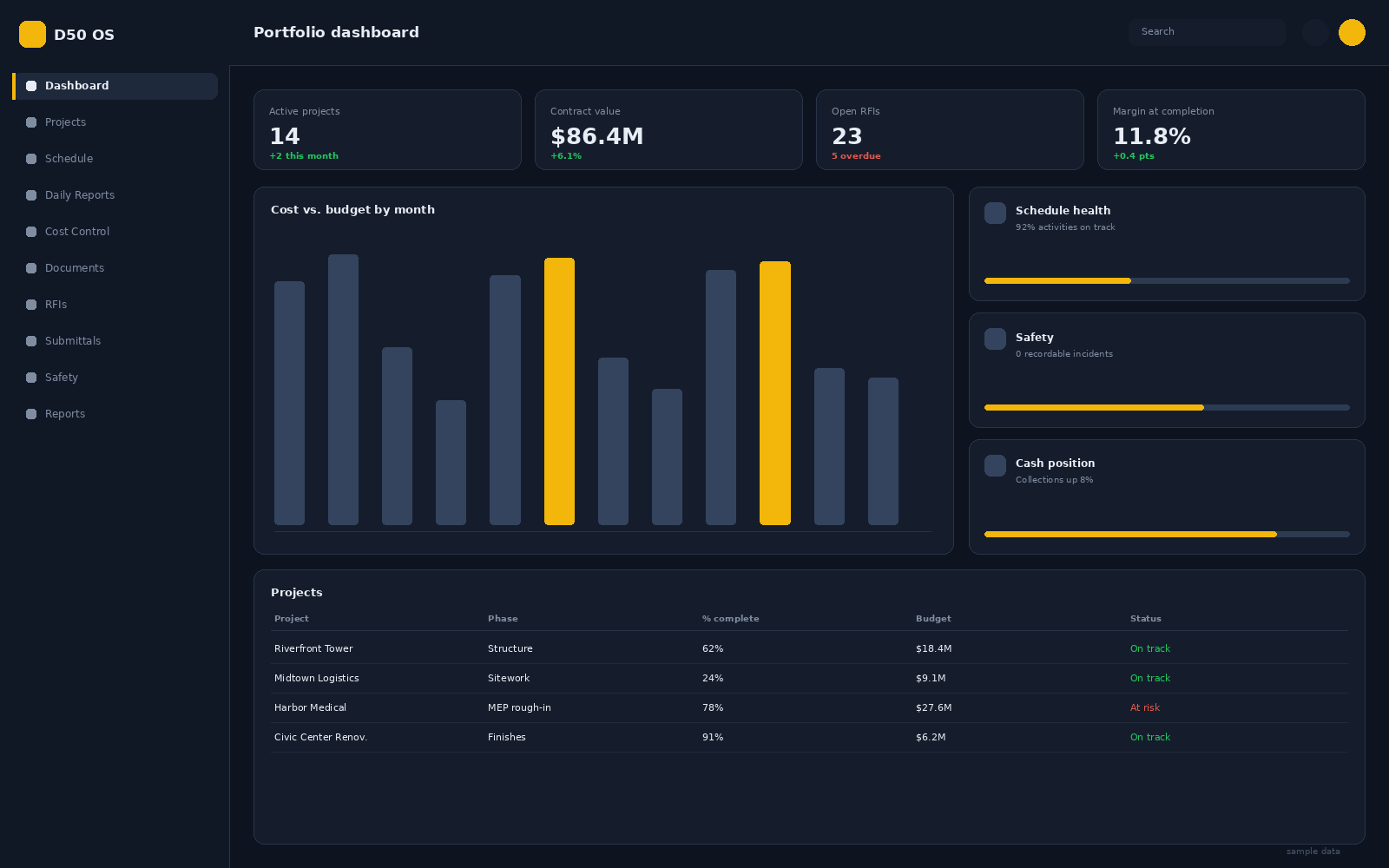Click the Daily Reports sidebar icon
Image resolution: width=1389 pixels, height=868 pixels.
click(31, 195)
